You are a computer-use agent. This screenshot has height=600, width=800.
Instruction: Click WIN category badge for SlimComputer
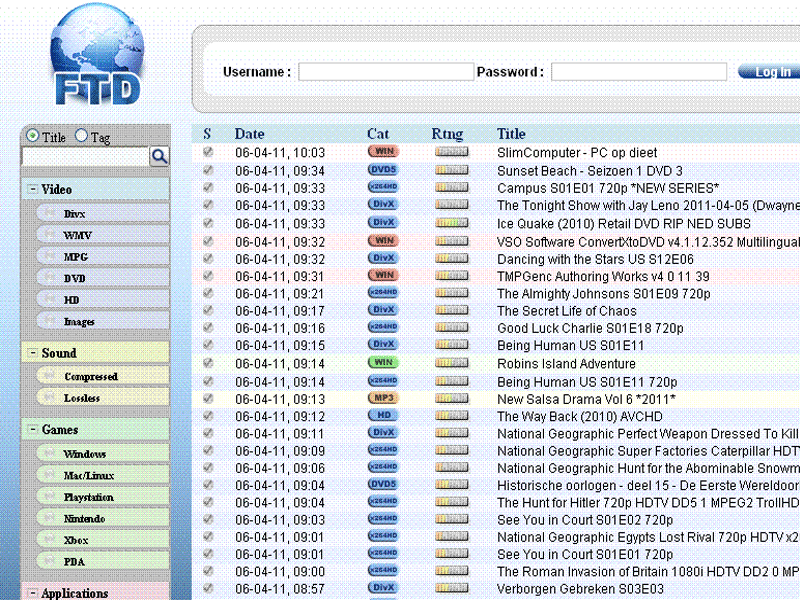point(383,152)
